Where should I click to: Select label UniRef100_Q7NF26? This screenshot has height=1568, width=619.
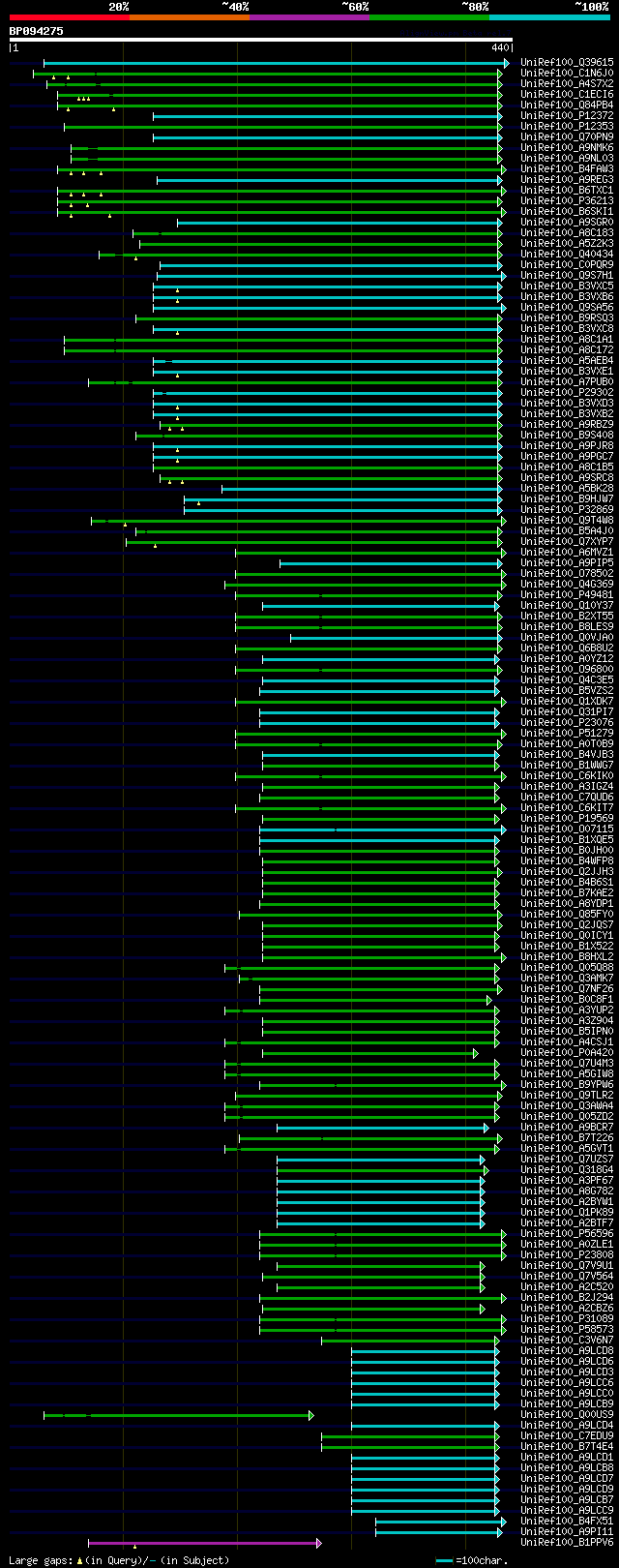tap(567, 988)
